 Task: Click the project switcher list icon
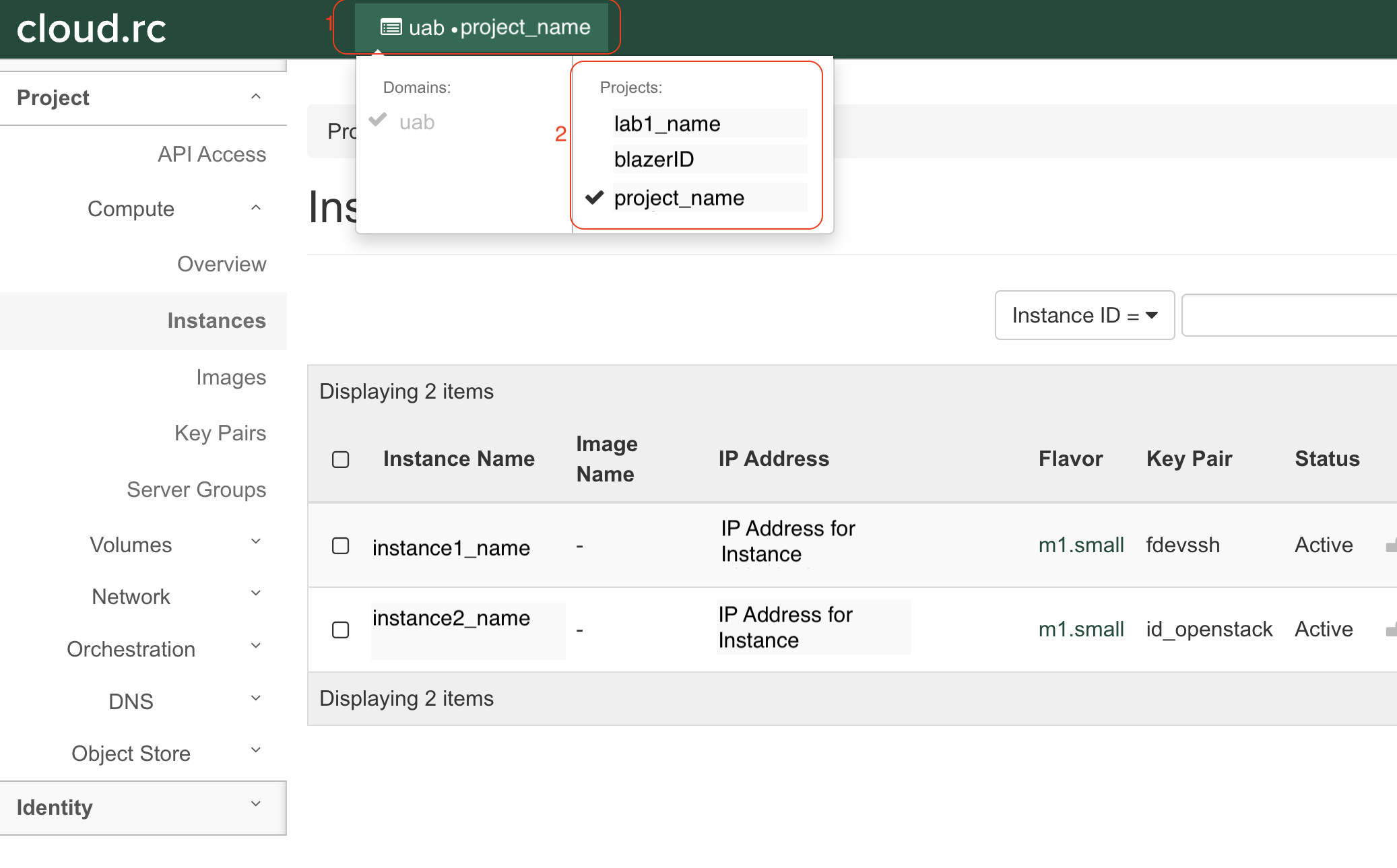pyautogui.click(x=391, y=28)
